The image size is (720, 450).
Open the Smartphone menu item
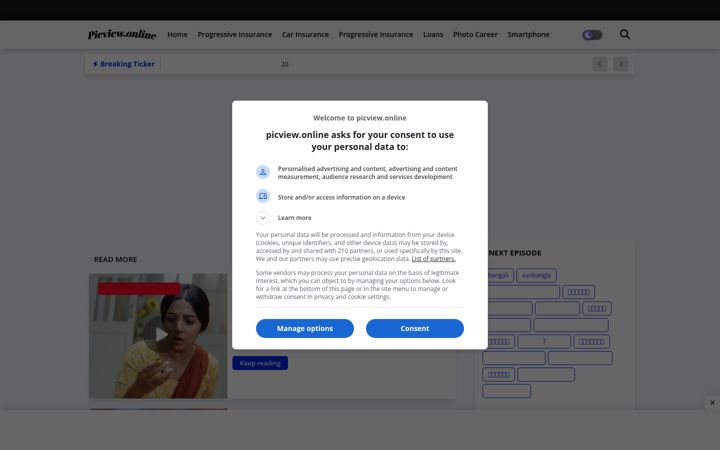529,34
